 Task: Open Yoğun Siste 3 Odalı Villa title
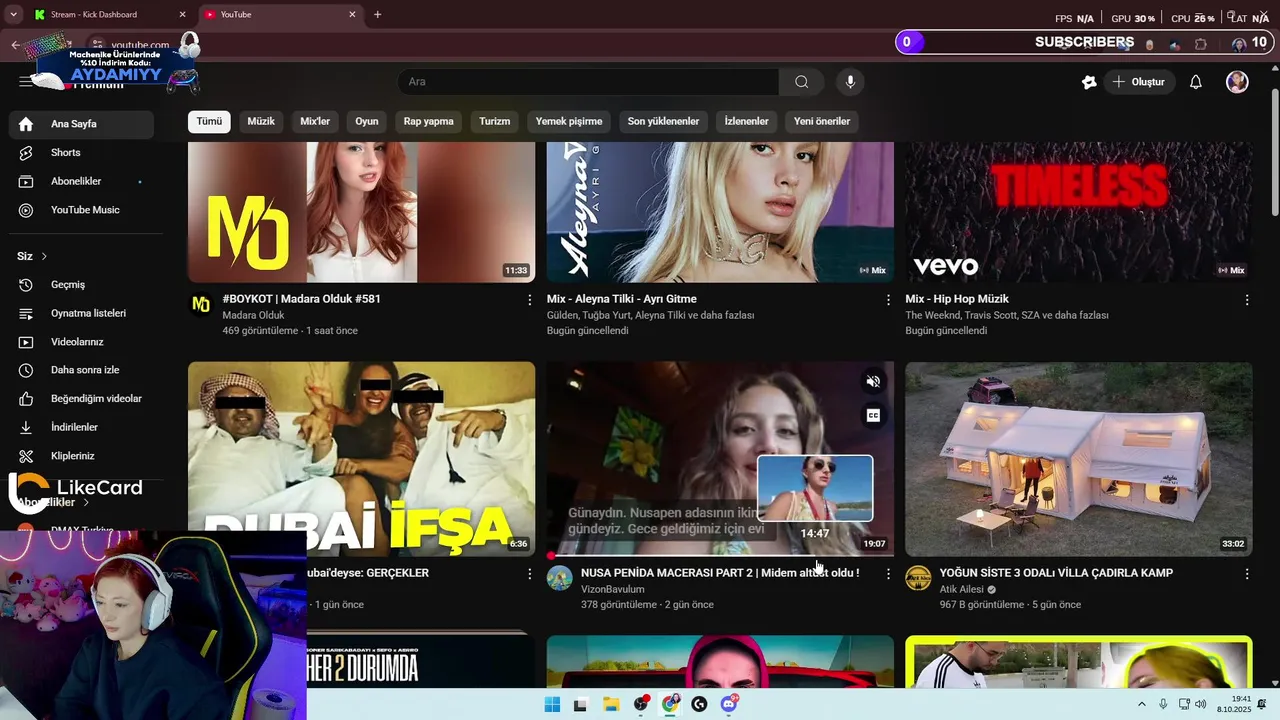(x=1056, y=574)
